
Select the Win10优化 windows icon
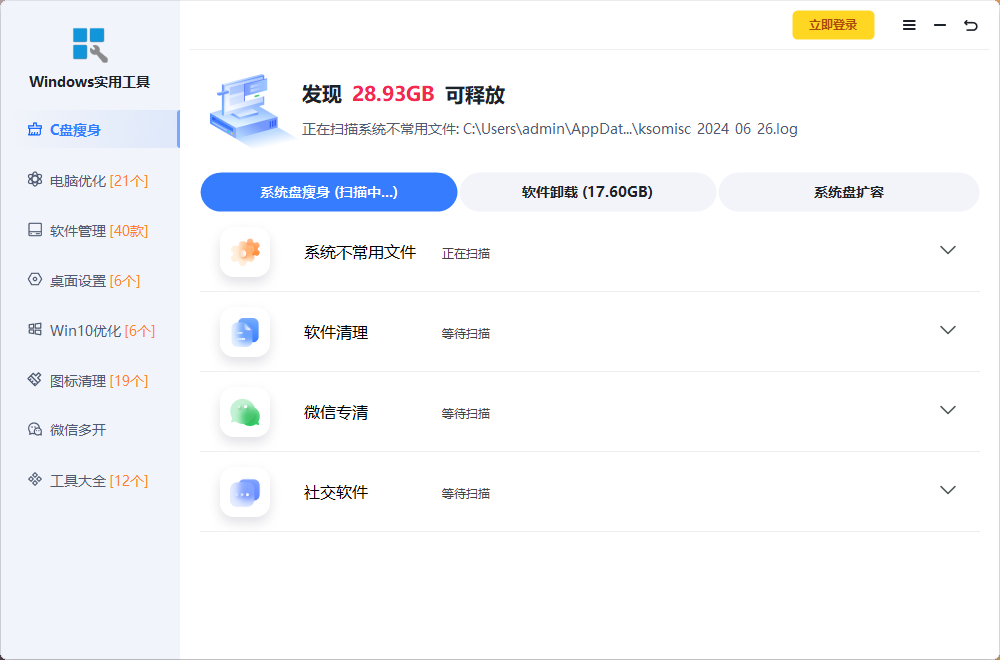(34, 329)
